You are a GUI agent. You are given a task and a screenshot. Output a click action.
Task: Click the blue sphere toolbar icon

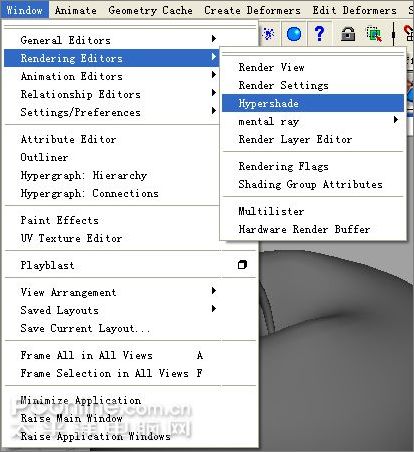point(294,34)
